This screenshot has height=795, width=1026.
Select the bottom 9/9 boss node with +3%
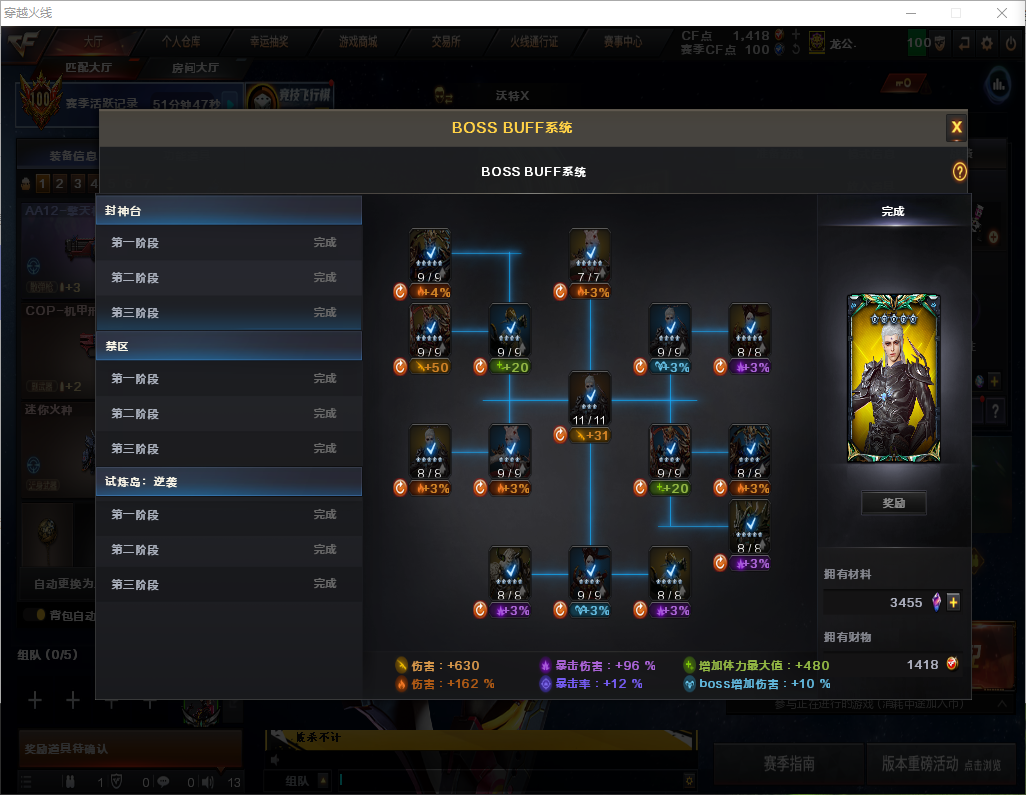coord(590,574)
